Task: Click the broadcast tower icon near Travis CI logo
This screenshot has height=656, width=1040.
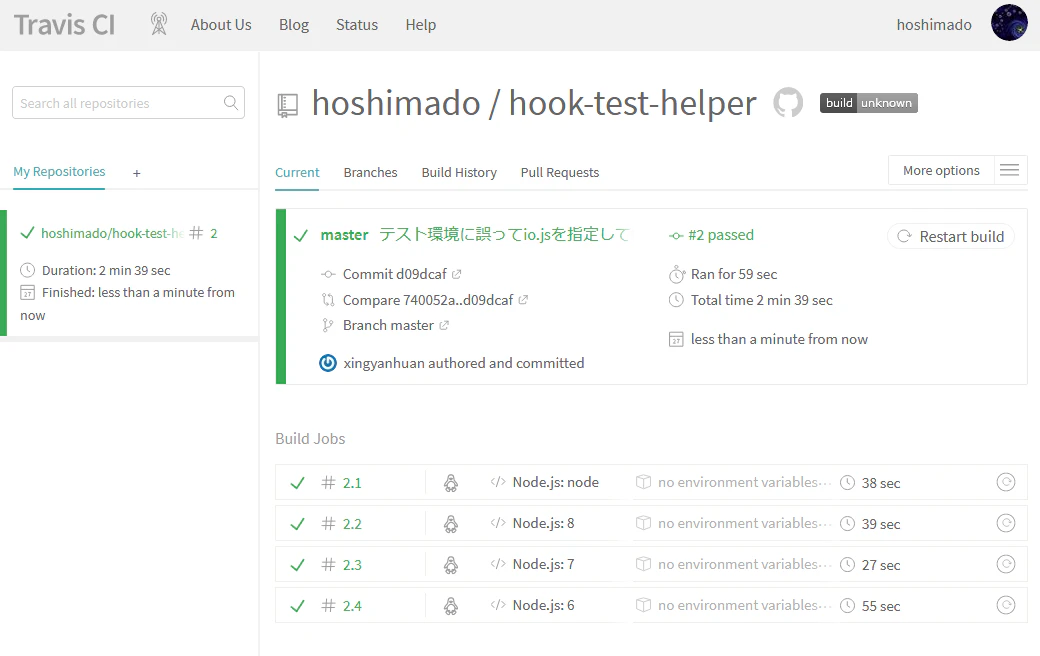Action: pyautogui.click(x=159, y=25)
